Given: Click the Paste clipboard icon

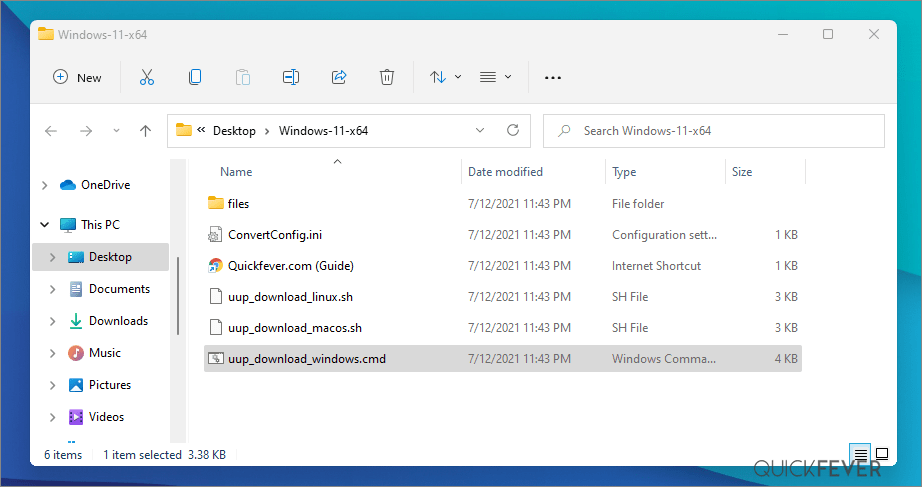Looking at the screenshot, I should pos(243,77).
